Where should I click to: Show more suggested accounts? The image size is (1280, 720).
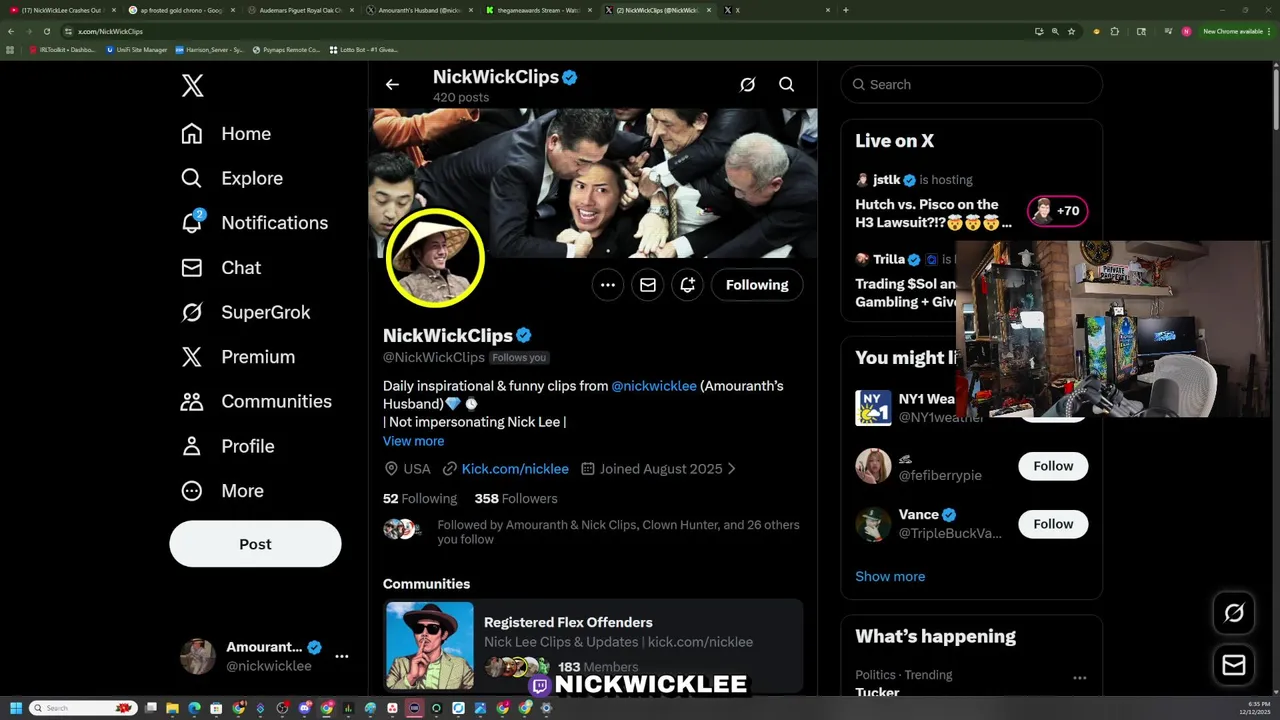pyautogui.click(x=890, y=577)
